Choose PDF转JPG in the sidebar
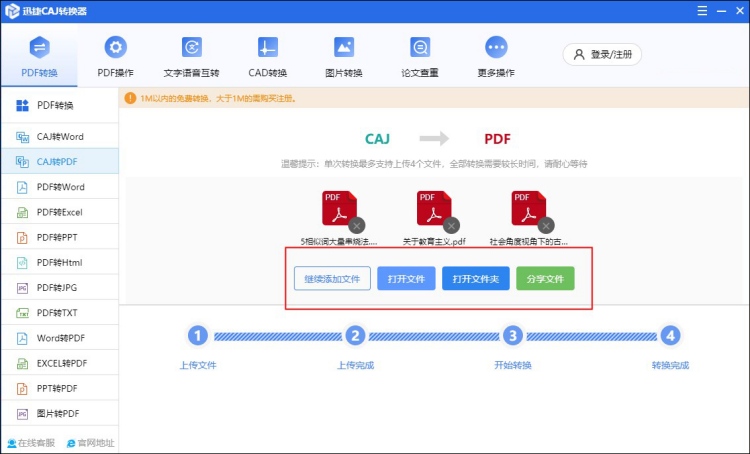750x454 pixels. [60, 288]
